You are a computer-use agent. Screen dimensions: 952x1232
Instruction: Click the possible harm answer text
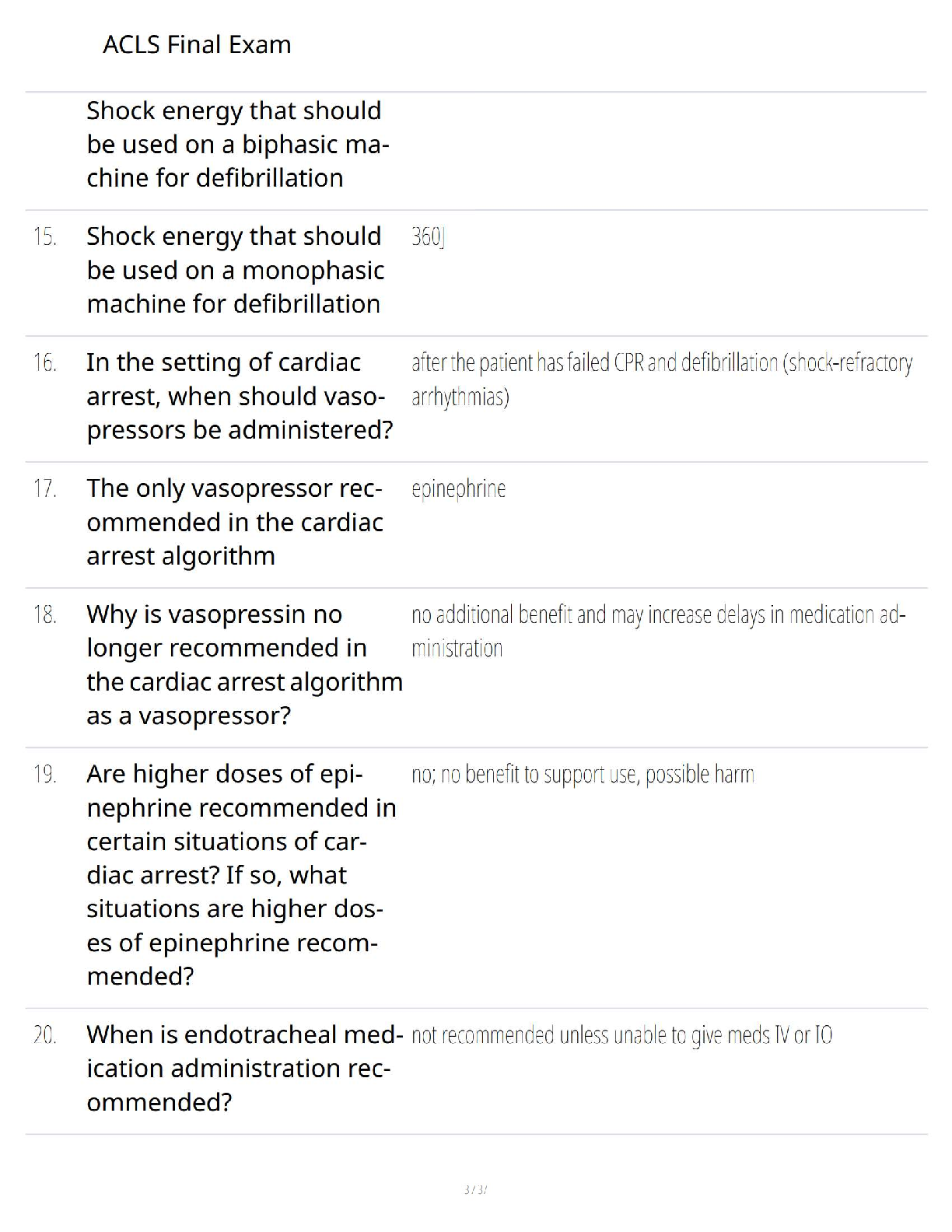(x=583, y=775)
